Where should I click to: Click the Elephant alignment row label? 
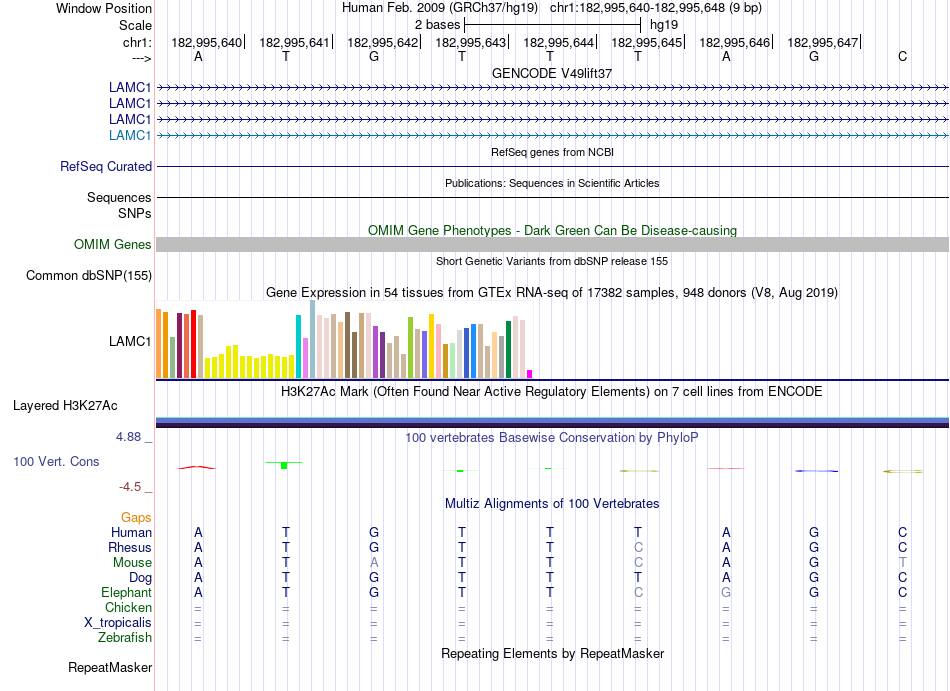(127, 592)
